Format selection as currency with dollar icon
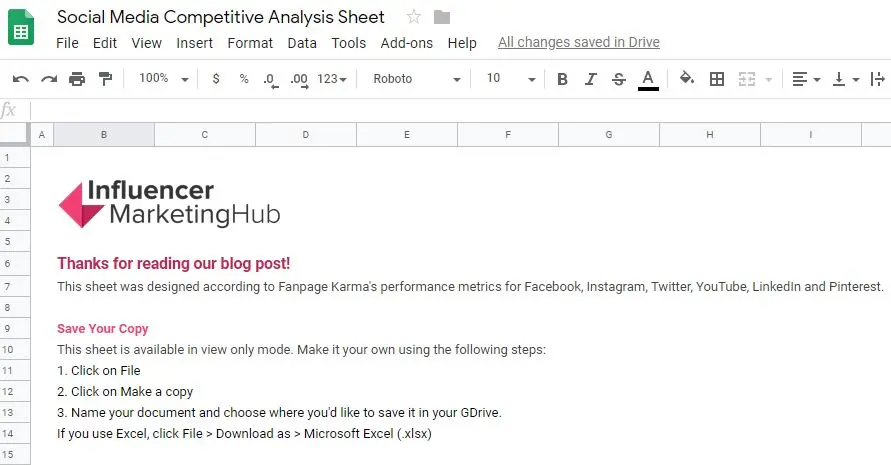Viewport: 891px width, 465px height. (x=216, y=79)
